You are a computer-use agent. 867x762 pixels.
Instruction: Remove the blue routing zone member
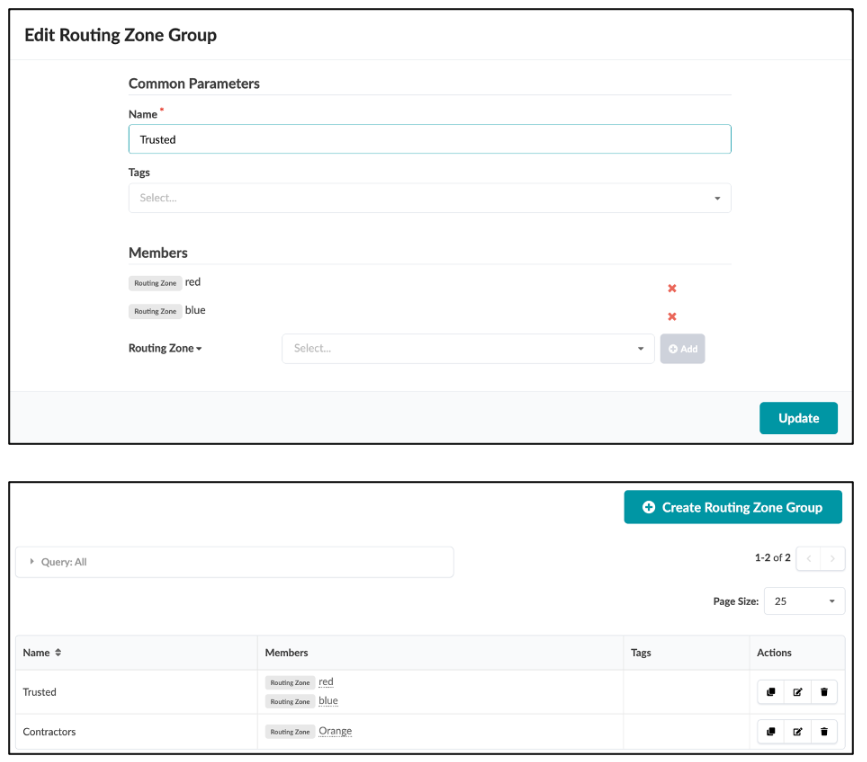pos(672,317)
